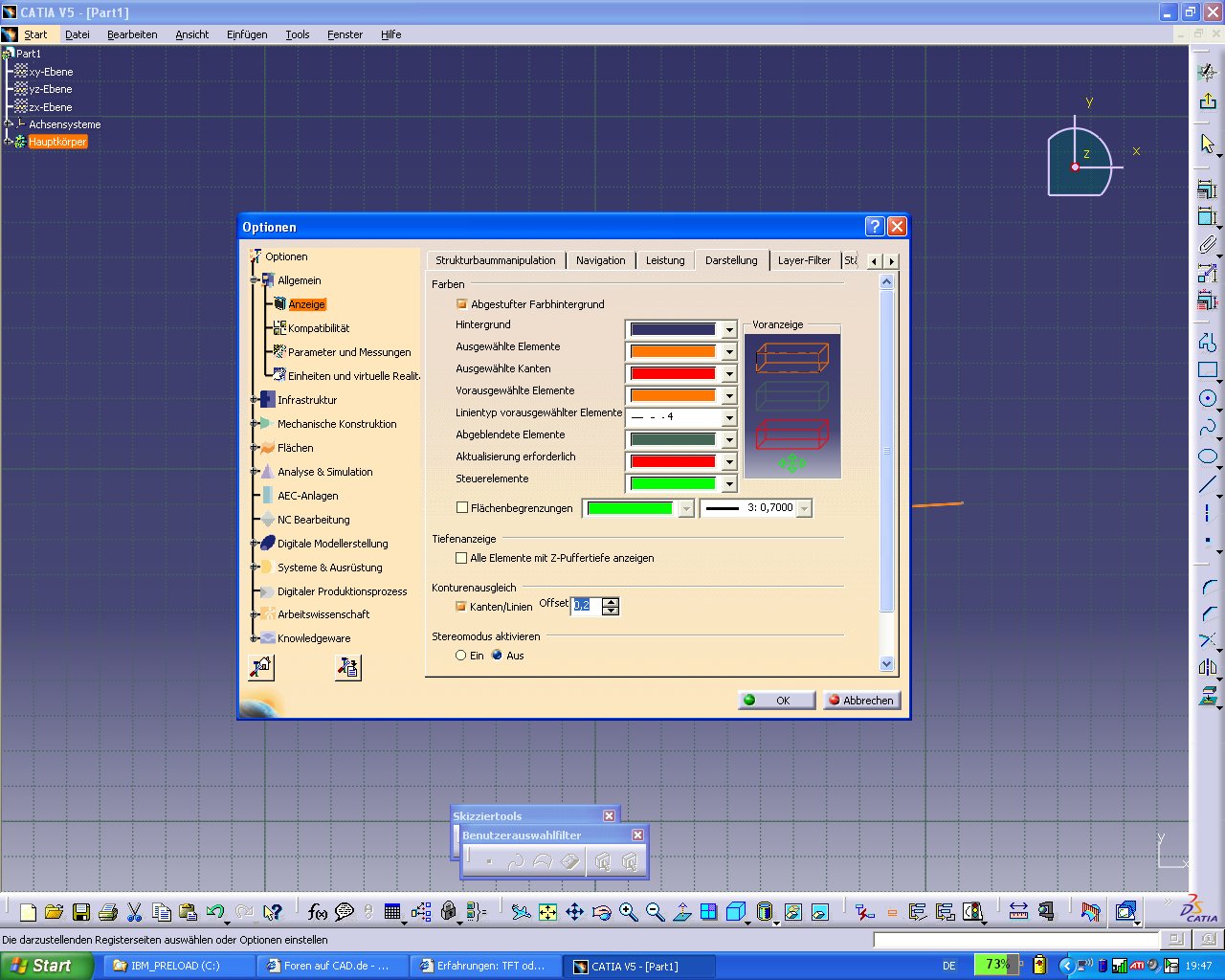Toggle the Kanten/Linien checkbox
This screenshot has width=1225, height=980.
(461, 607)
